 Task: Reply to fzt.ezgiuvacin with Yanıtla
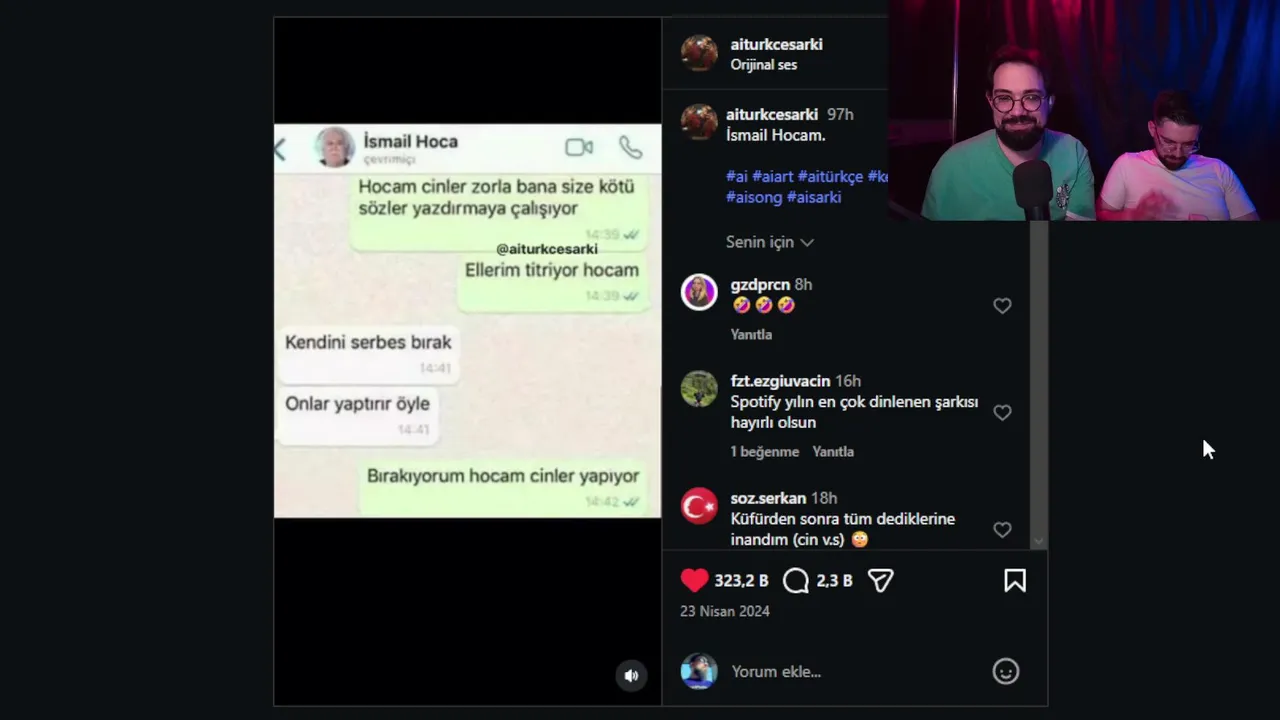click(833, 452)
